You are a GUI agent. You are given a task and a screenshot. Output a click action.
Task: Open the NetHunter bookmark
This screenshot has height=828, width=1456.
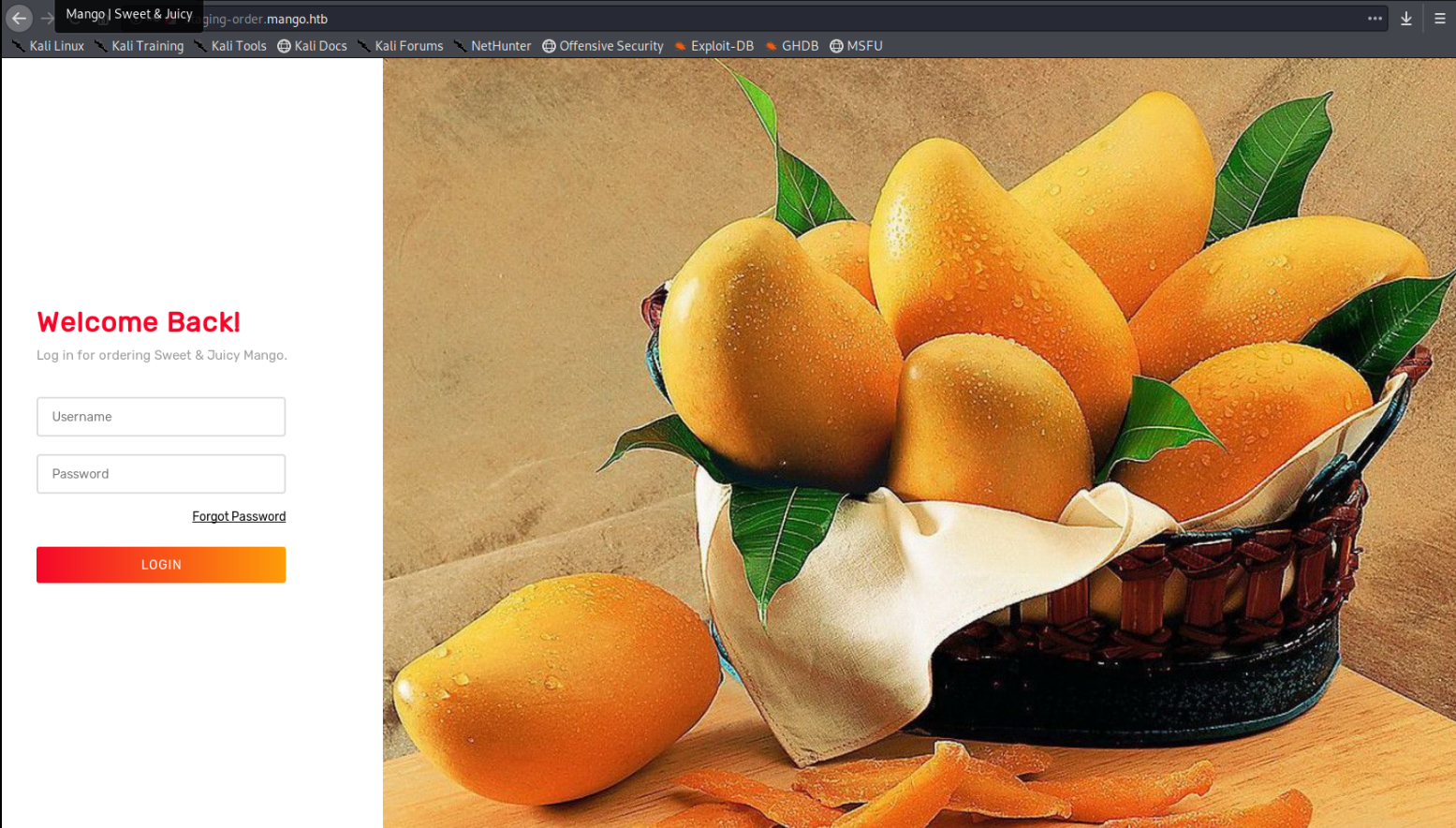click(x=492, y=46)
